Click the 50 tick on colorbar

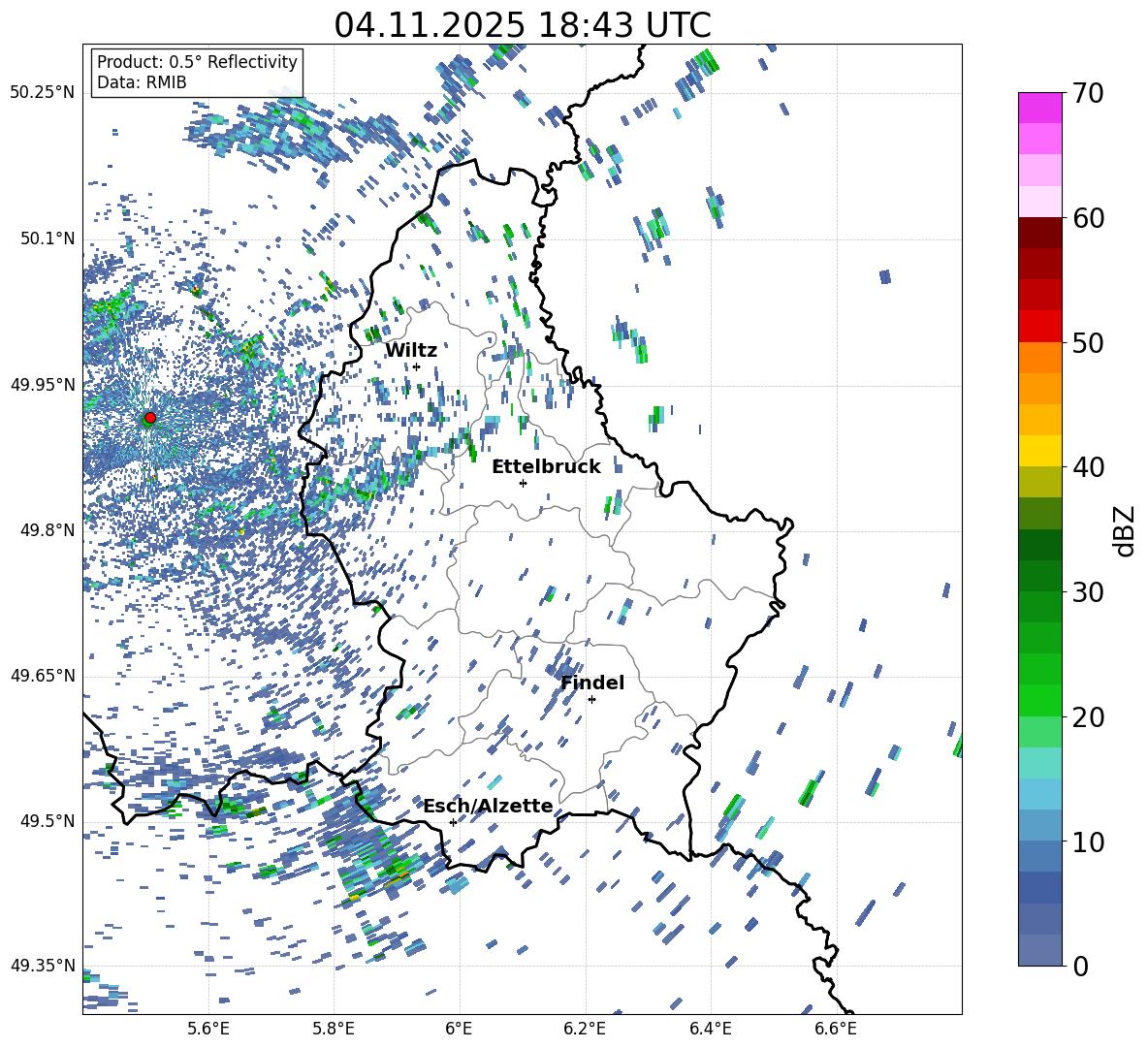pyautogui.click(x=1089, y=343)
